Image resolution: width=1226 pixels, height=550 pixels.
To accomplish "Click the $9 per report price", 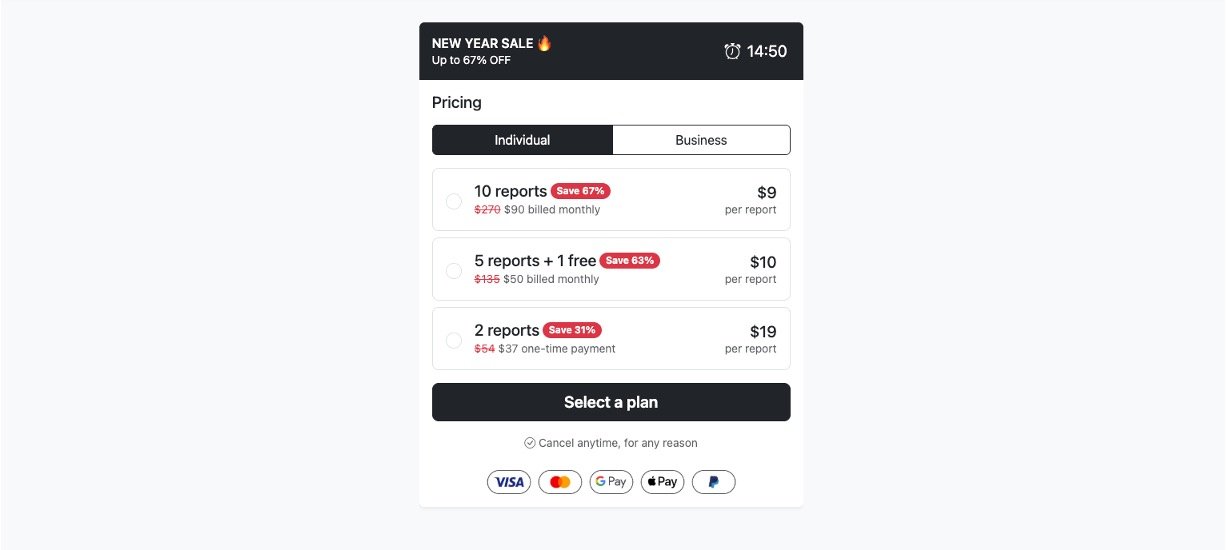I will click(x=766, y=193).
